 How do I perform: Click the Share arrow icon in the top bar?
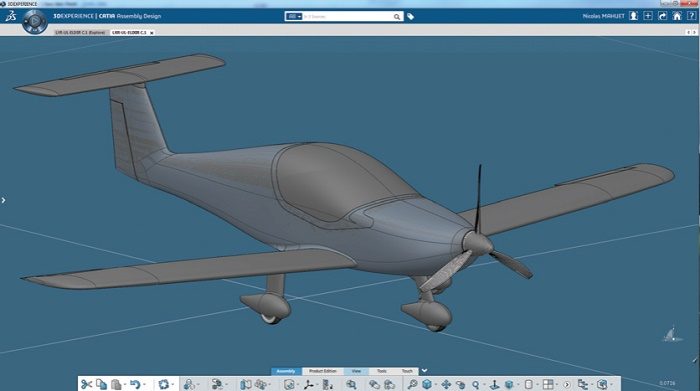[662, 16]
